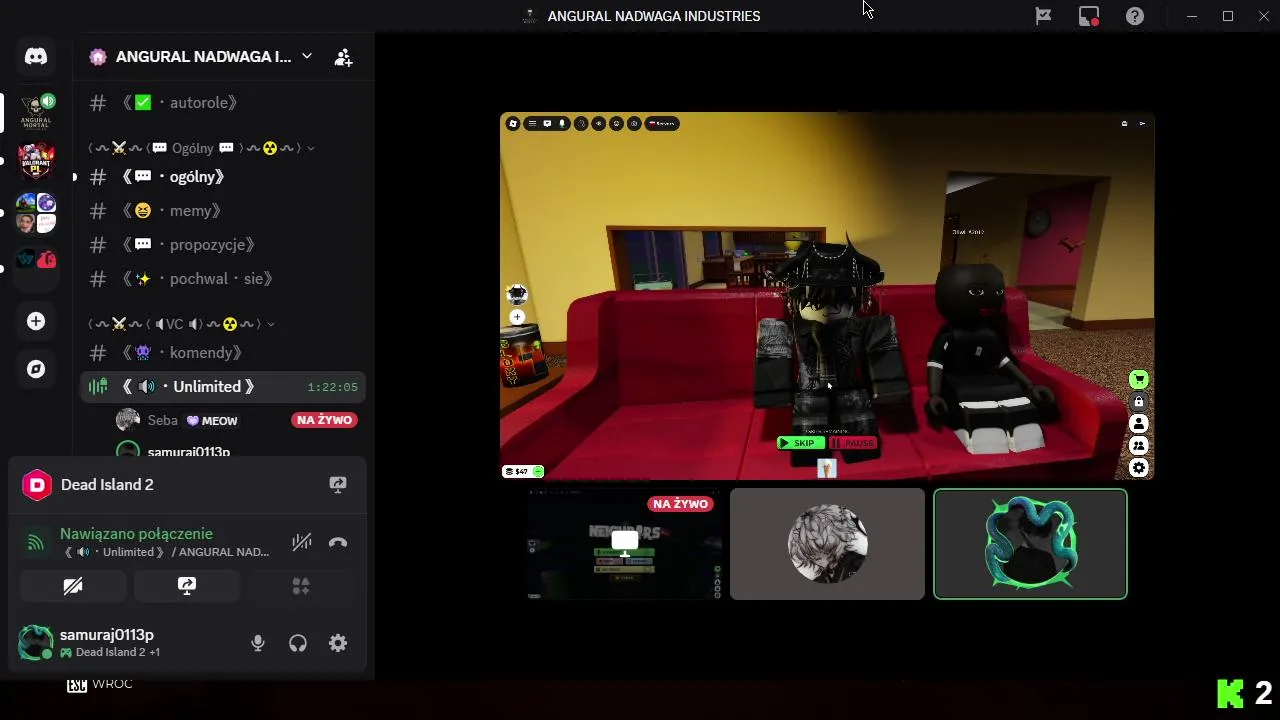Click the white plus circle in the stream

517,317
